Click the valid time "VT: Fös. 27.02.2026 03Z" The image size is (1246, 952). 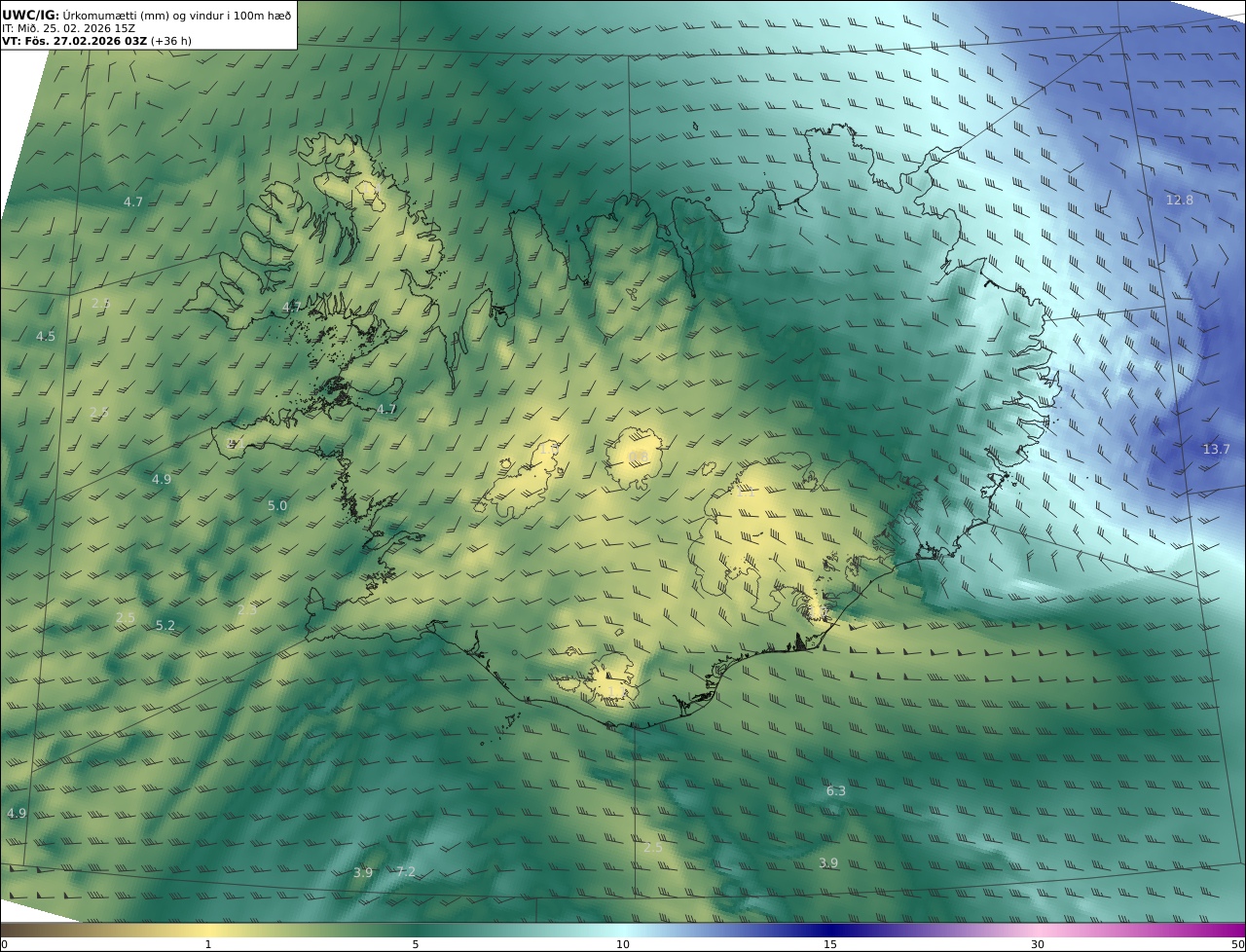tap(74, 42)
